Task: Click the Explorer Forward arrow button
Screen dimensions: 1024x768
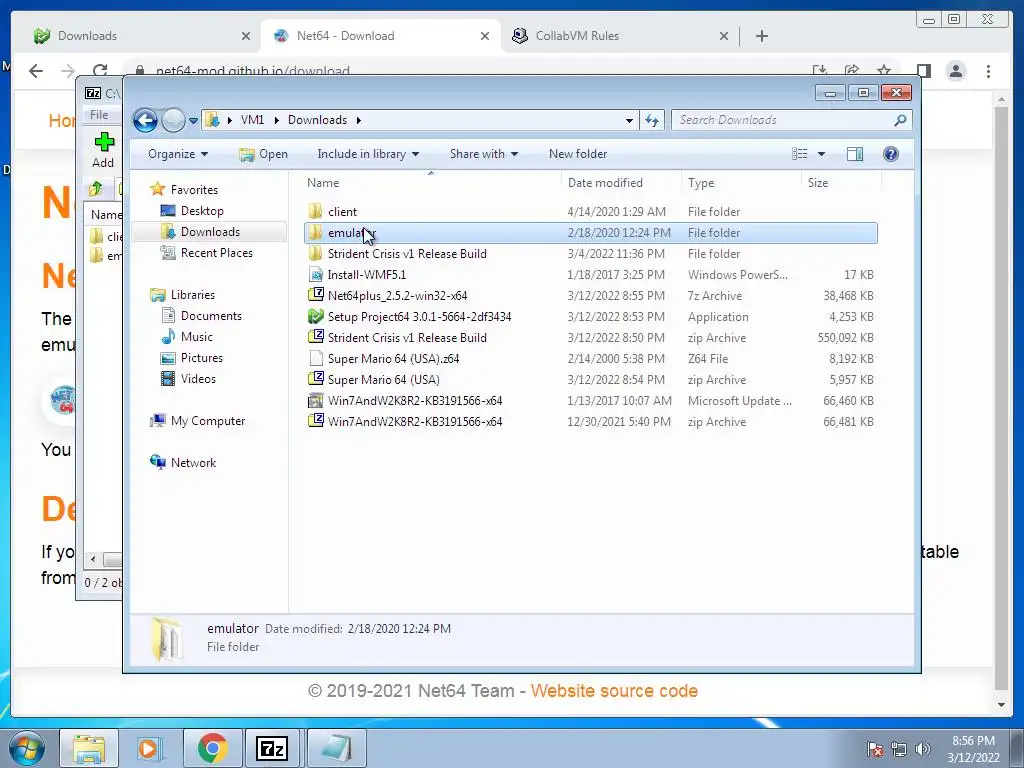Action: coord(173,120)
